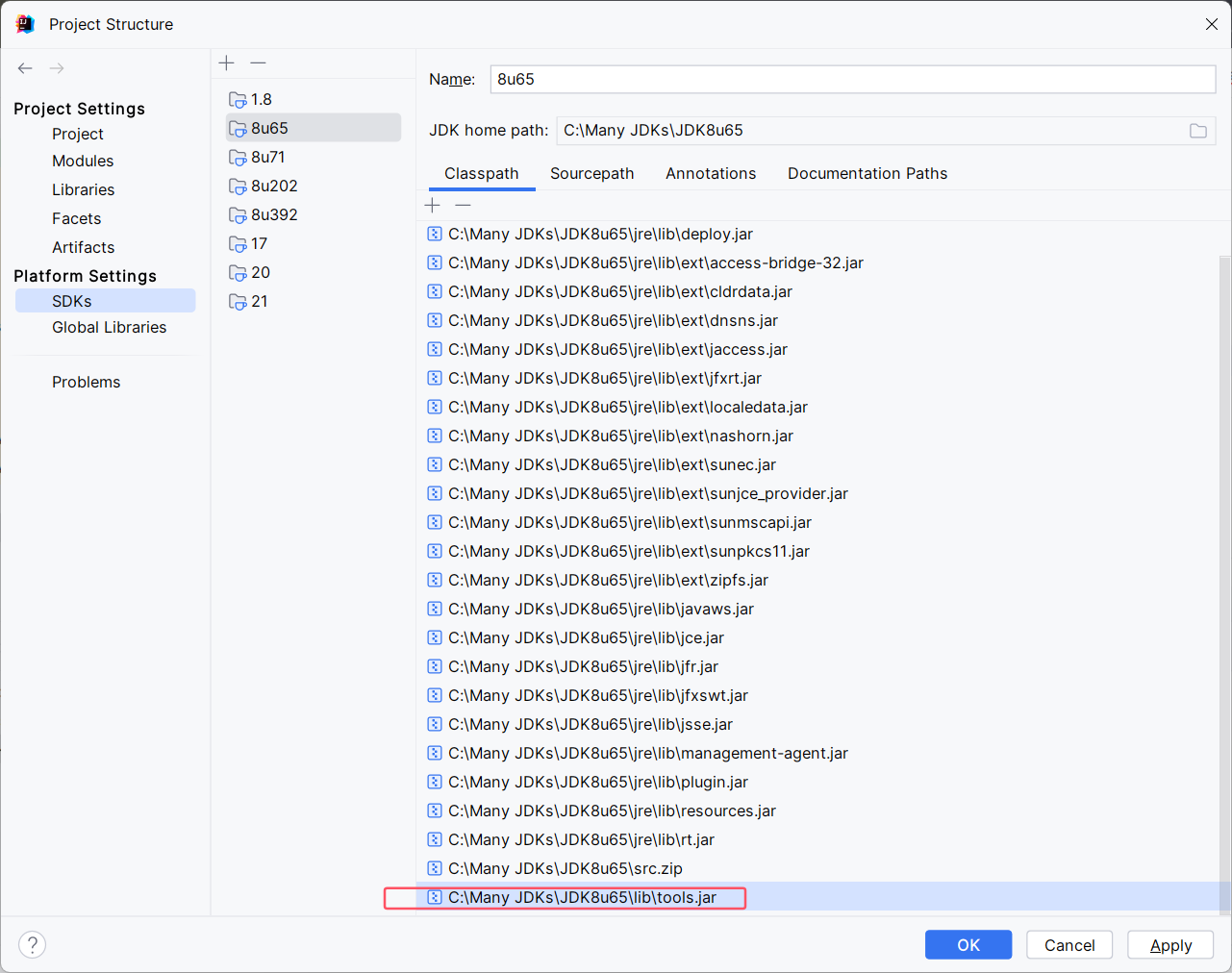The width and height of the screenshot is (1232, 973).
Task: Add classpath entry with plus icon
Action: 433,205
